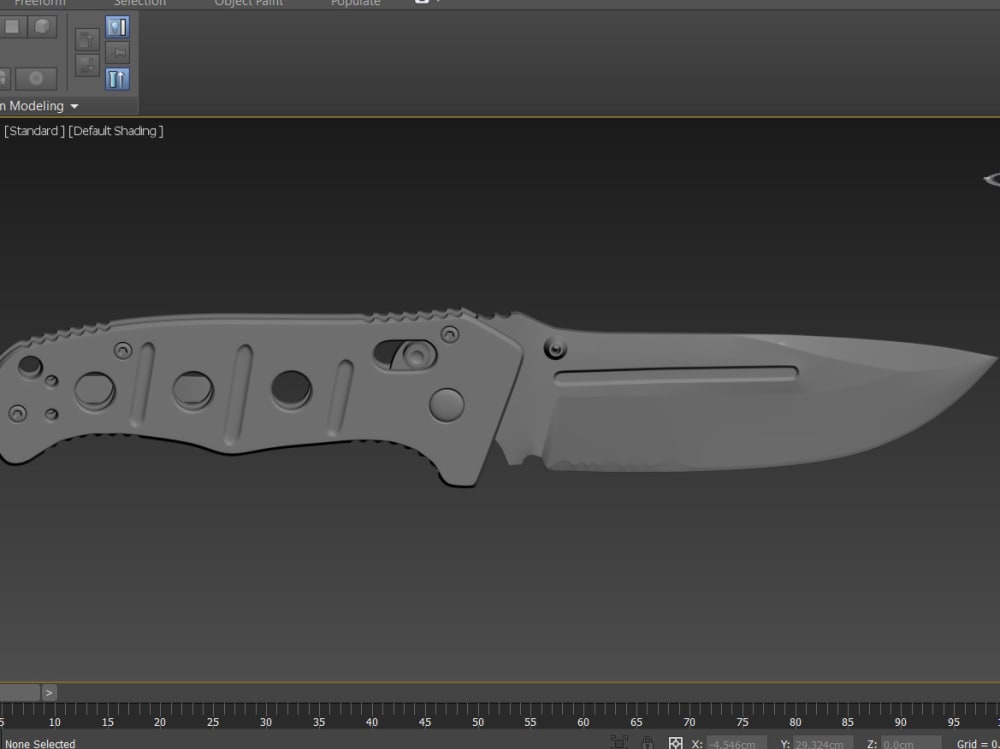This screenshot has height=749, width=1000.
Task: Click the Y coordinate input field
Action: coord(823,744)
